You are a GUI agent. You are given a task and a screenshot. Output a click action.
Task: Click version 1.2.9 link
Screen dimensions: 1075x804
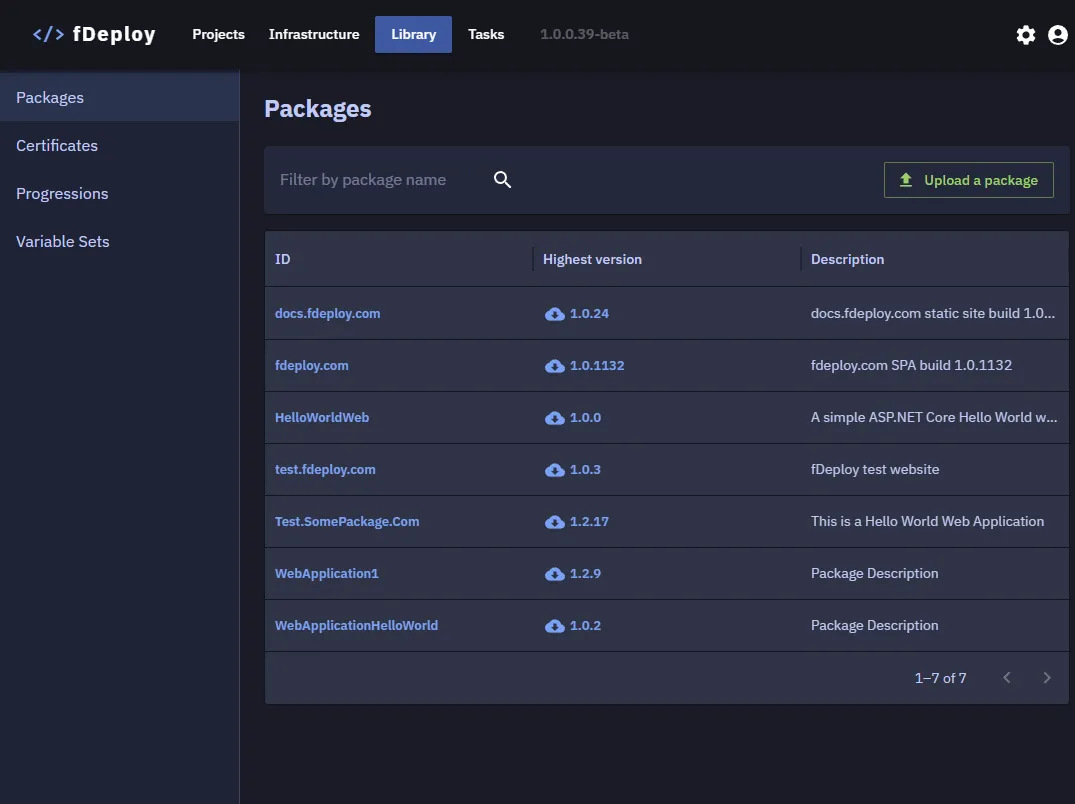585,574
